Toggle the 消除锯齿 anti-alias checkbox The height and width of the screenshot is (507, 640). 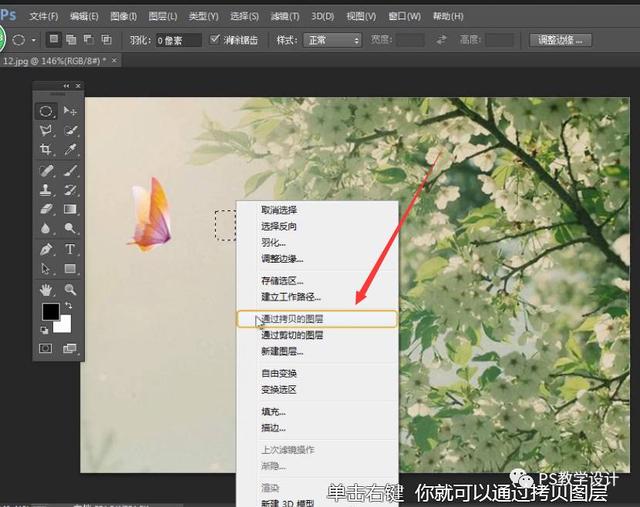tap(214, 39)
